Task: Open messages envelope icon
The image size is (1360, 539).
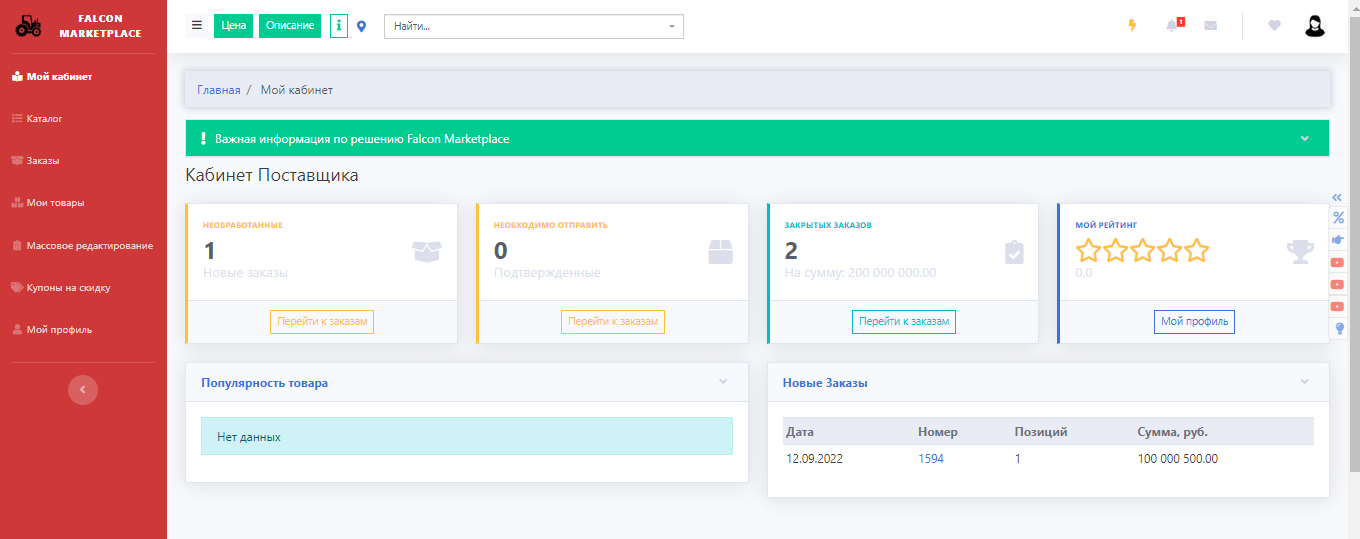Action: click(1211, 26)
